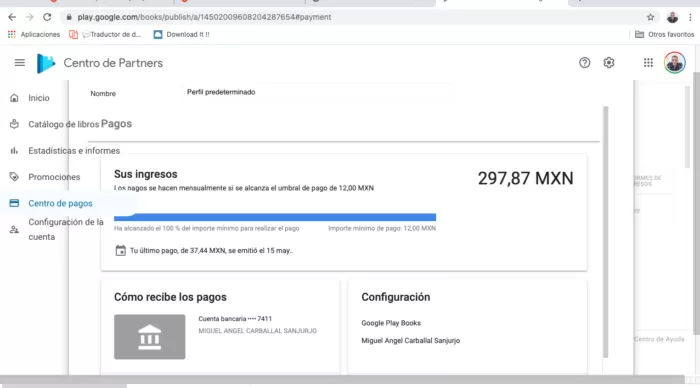Go back with the browser back arrow

[x=12, y=17]
